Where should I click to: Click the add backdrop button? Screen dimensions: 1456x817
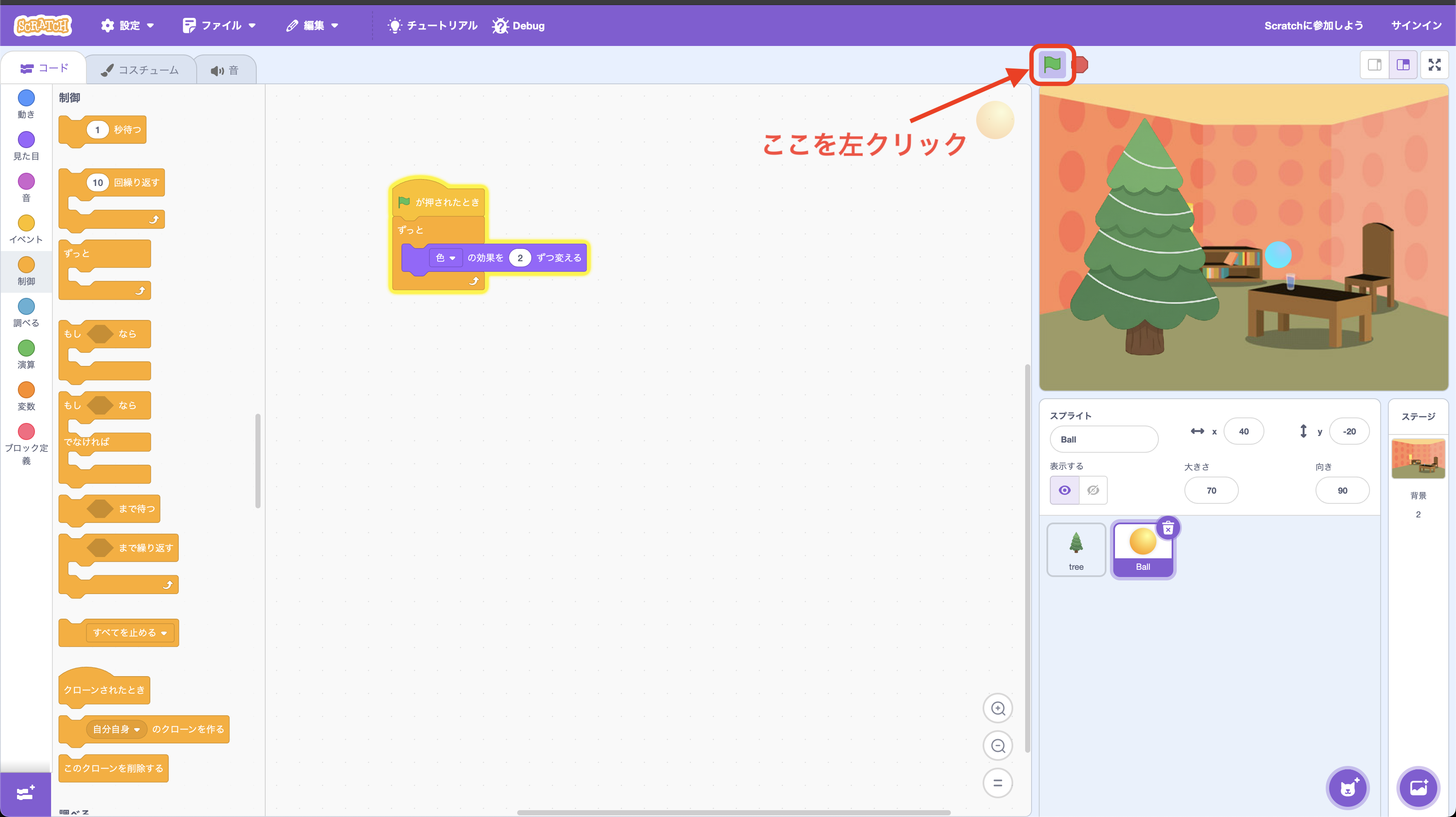click(1419, 788)
